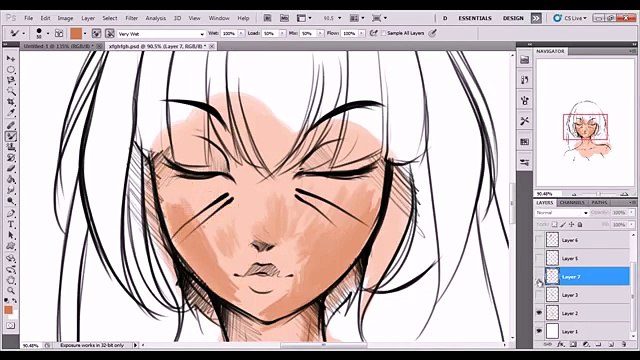Click the delete layer trash icon
Image resolution: width=640 pixels, height=360 pixels.
(x=624, y=344)
